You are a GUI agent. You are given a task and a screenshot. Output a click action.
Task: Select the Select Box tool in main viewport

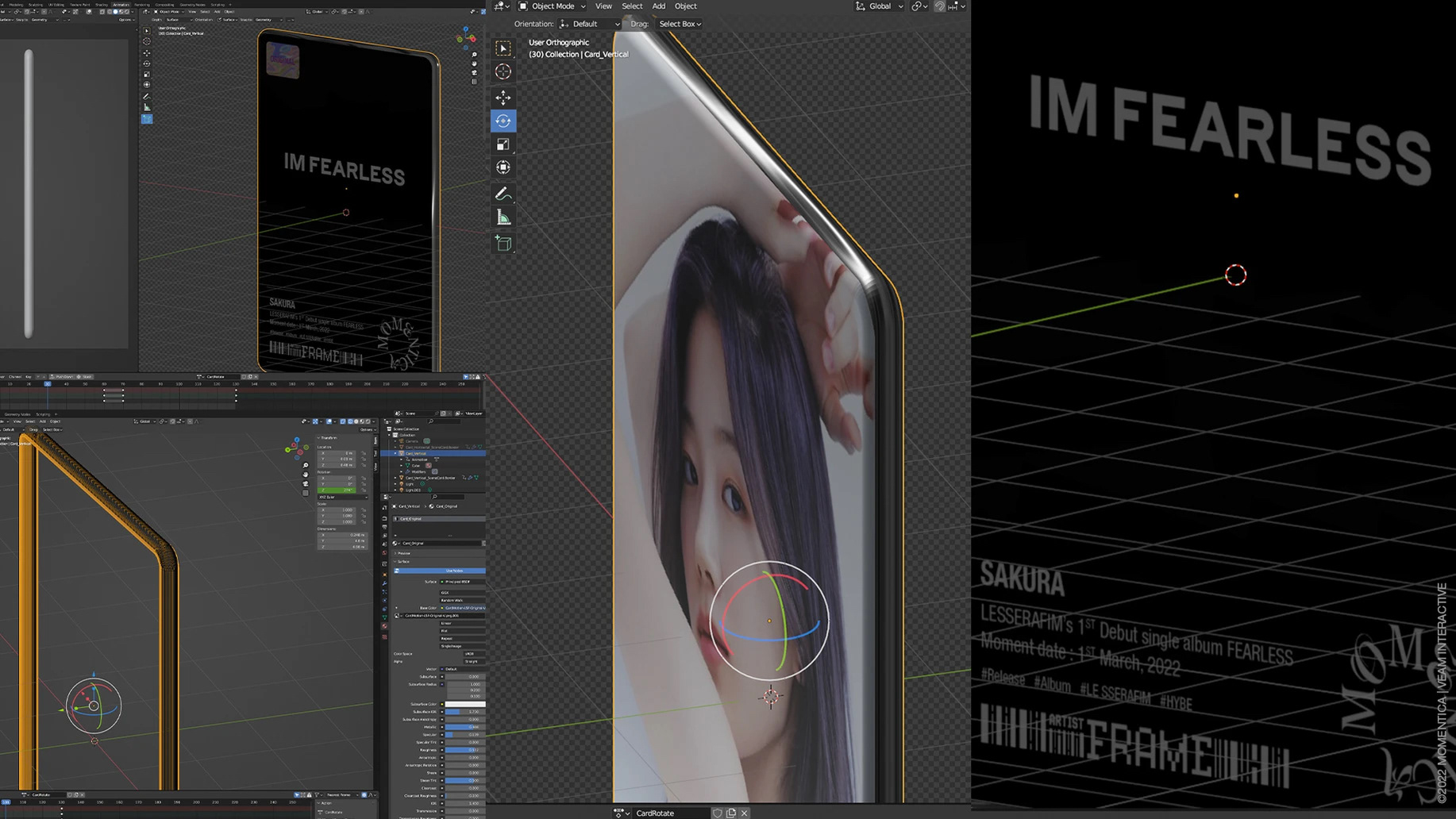503,48
